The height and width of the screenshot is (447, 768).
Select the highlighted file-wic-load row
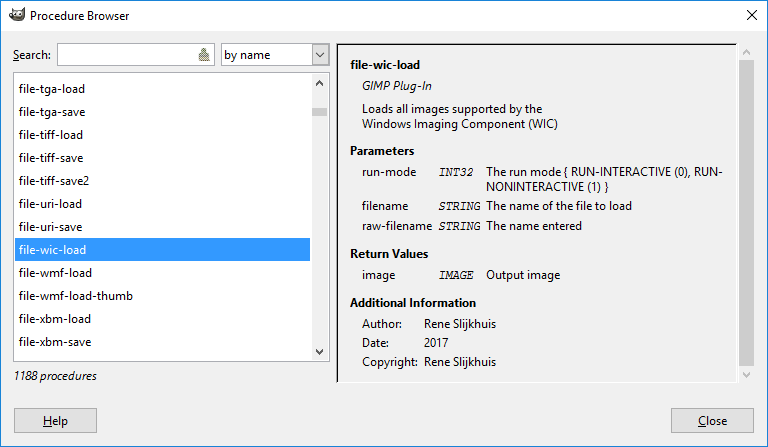click(162, 250)
